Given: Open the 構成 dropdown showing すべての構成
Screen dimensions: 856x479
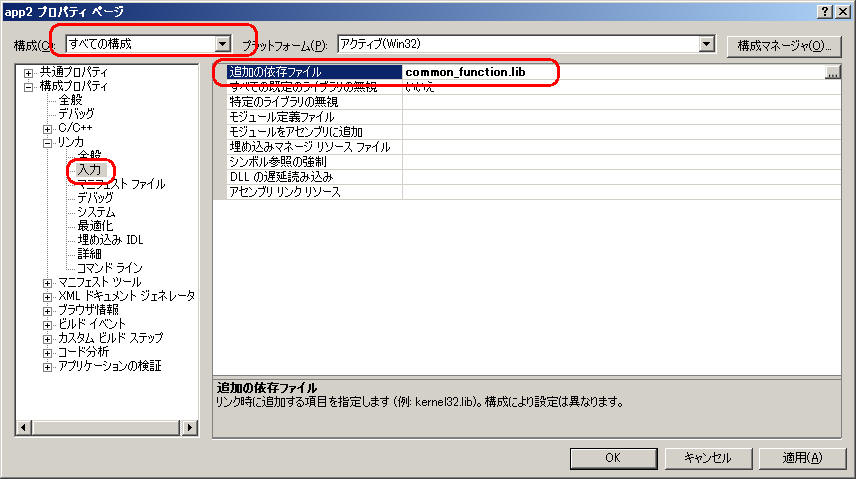Looking at the screenshot, I should (223, 45).
